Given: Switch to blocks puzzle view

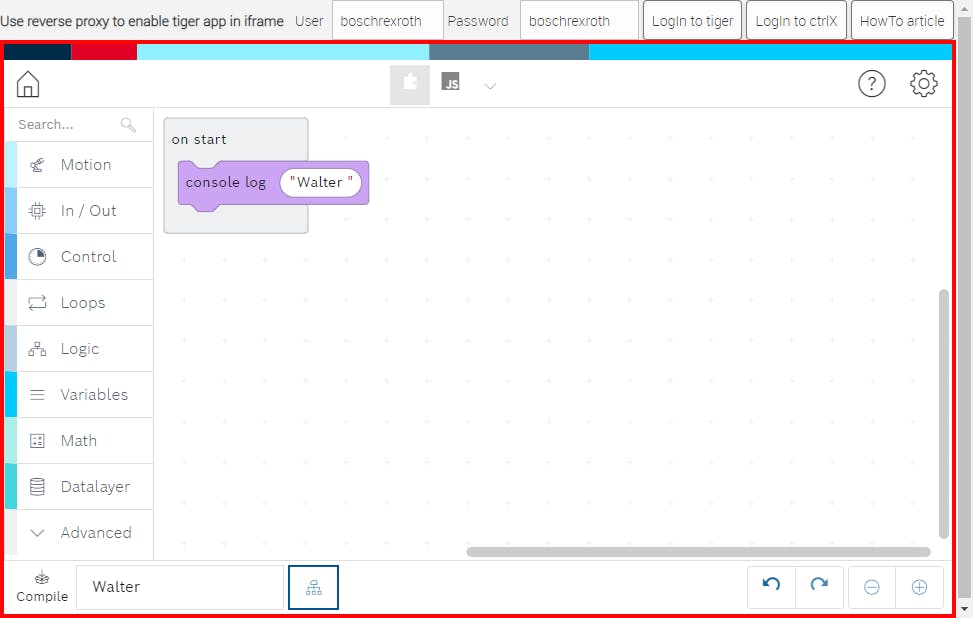Looking at the screenshot, I should (410, 85).
